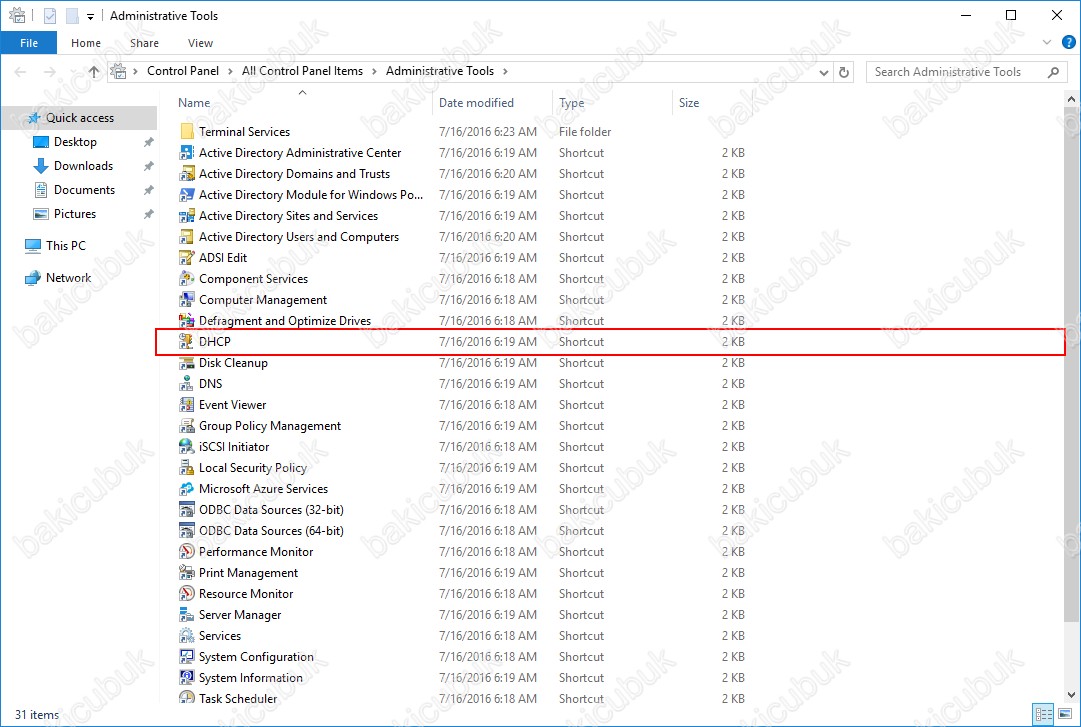Click the Disk Cleanup icon

[186, 363]
